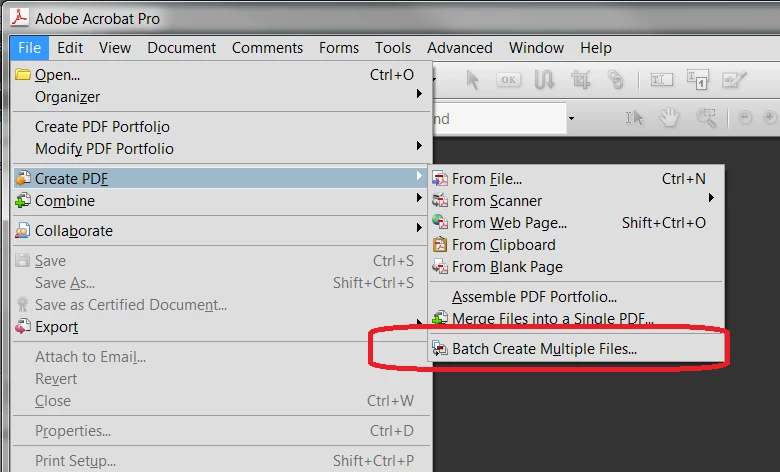Activate the Hand tool
780x472 pixels.
tap(669, 117)
